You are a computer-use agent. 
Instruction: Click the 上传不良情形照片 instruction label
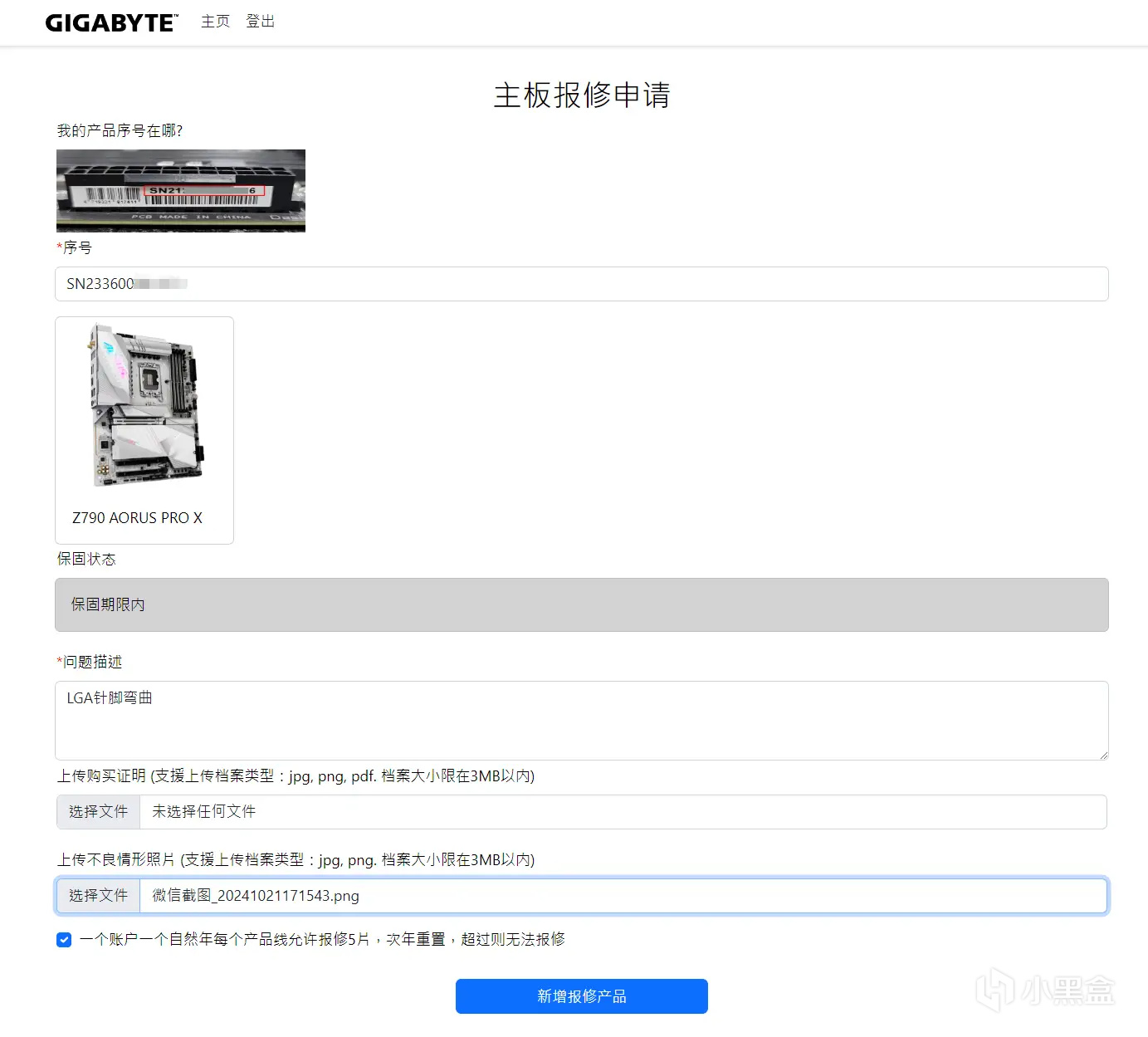point(296,860)
